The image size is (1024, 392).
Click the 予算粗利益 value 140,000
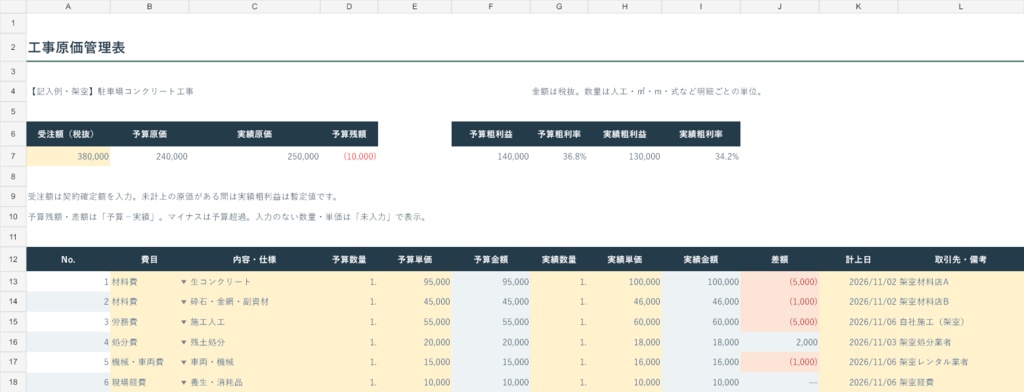click(491, 157)
